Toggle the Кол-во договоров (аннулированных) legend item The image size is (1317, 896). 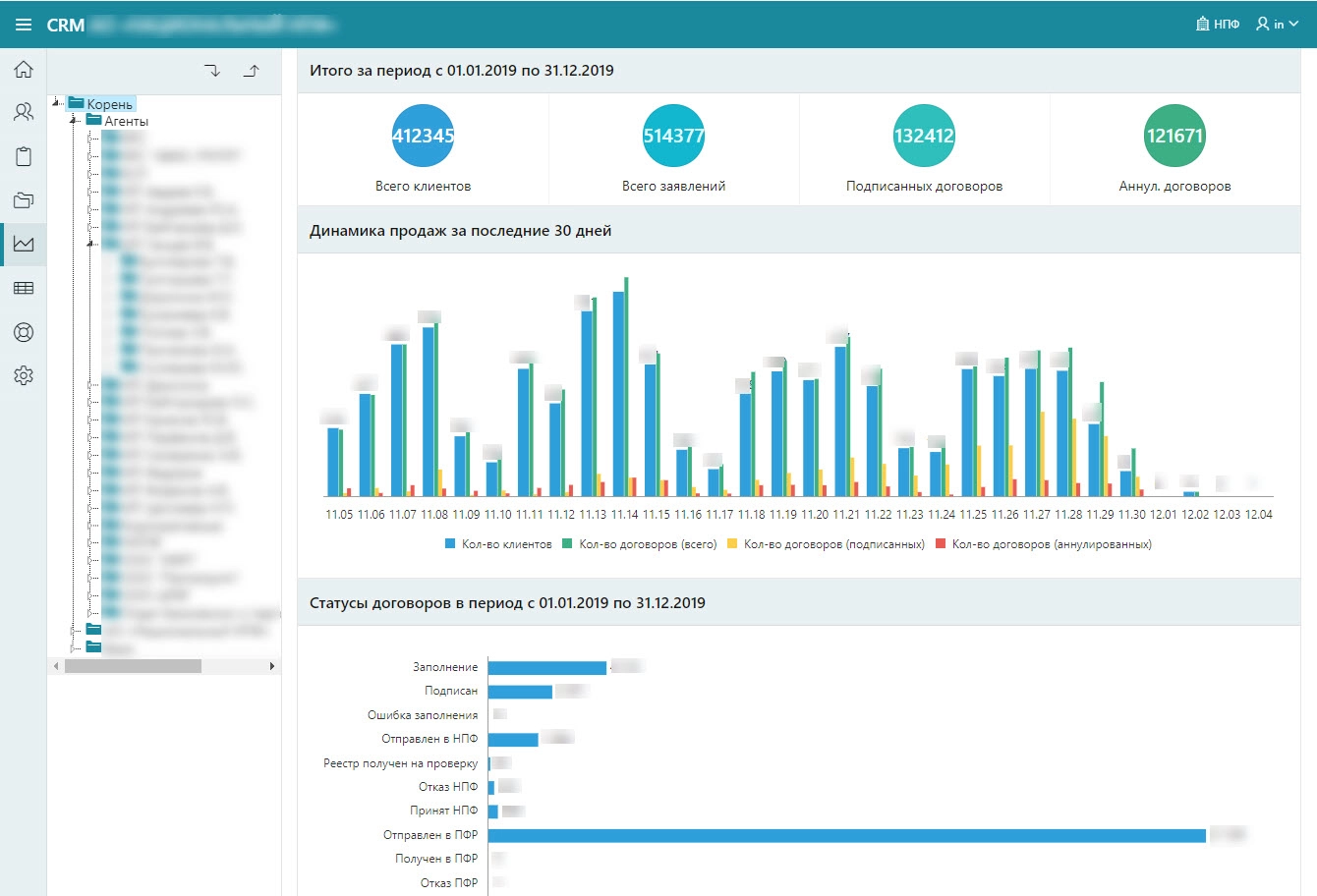pos(1043,543)
